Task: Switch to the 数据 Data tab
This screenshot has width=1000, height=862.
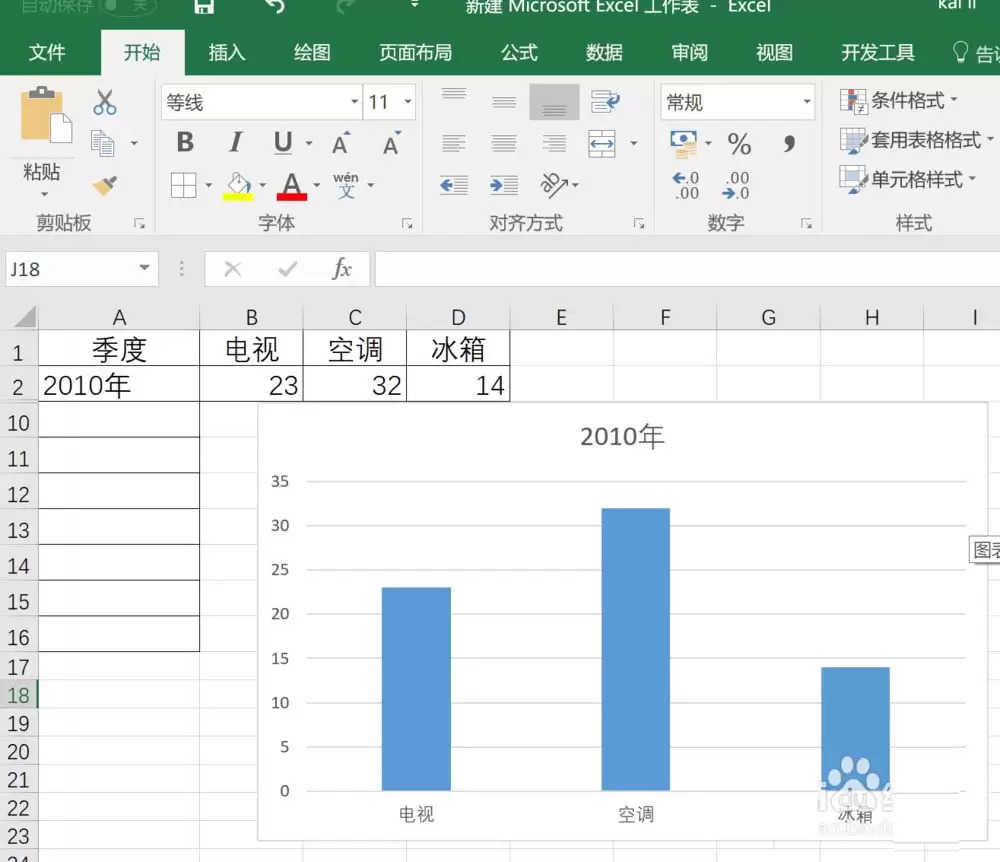Action: [604, 52]
